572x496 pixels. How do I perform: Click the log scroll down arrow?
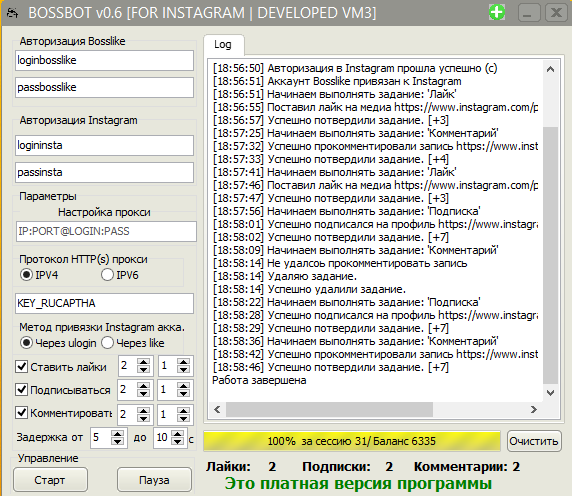(550, 392)
